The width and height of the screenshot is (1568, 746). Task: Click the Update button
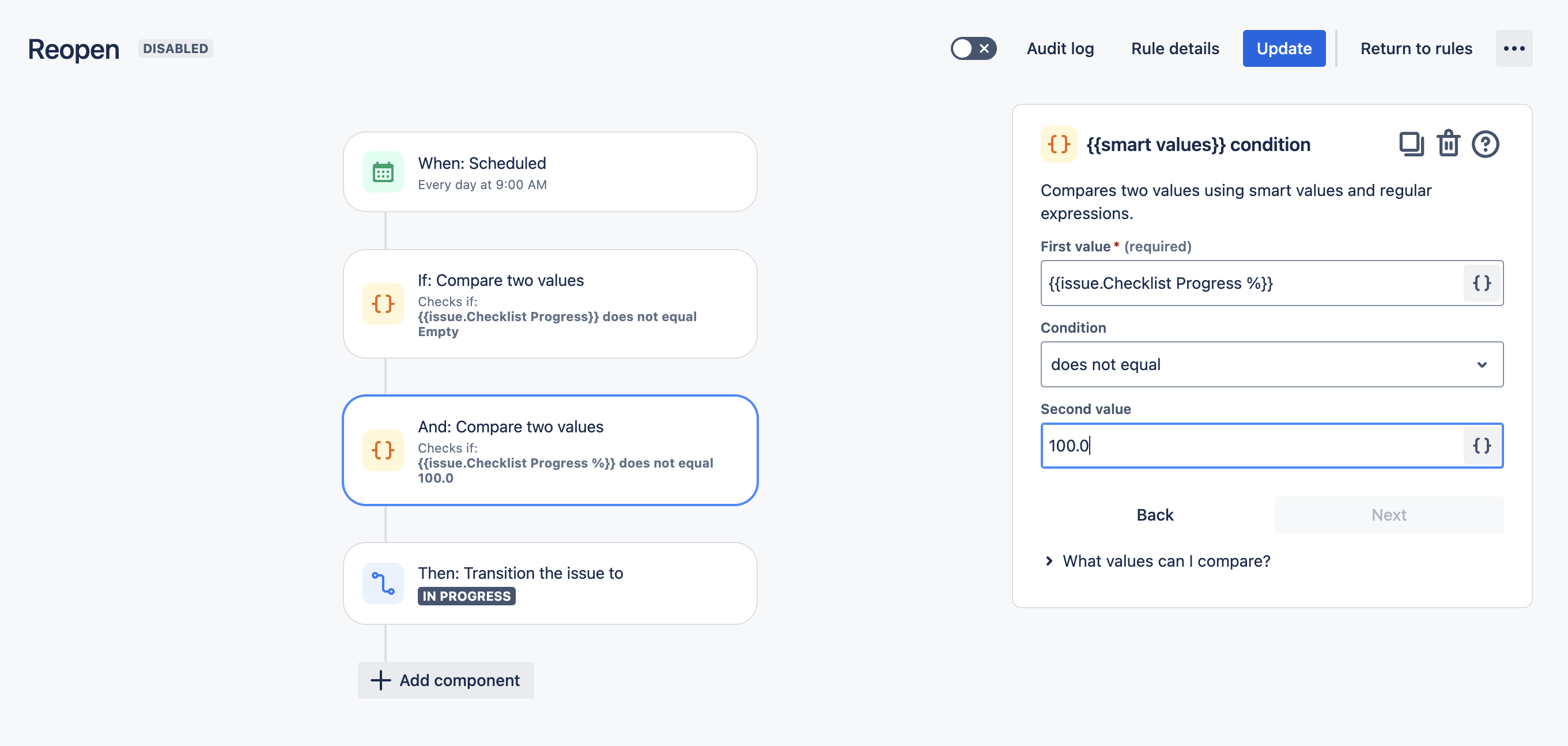click(1284, 49)
